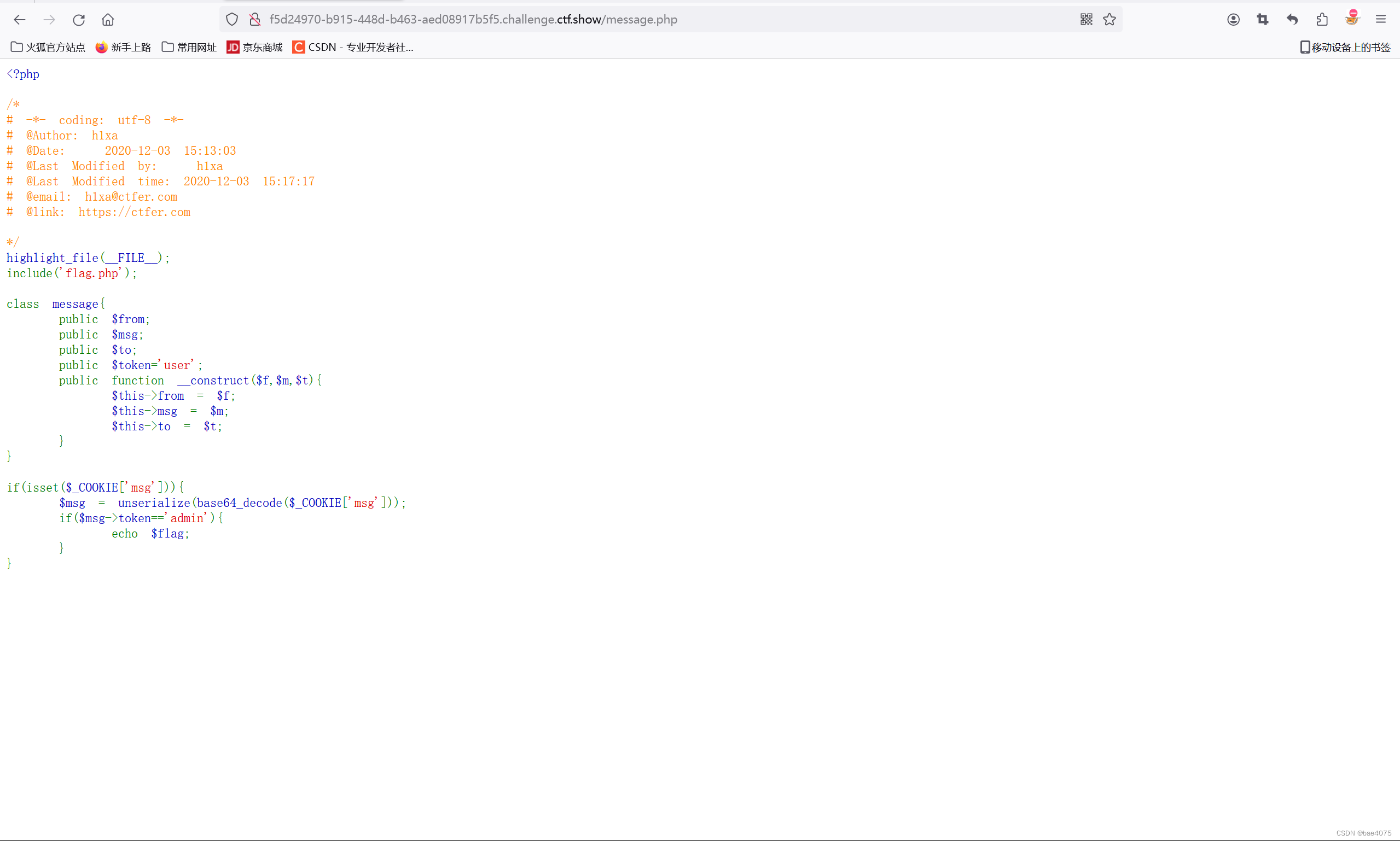
Task: Open the 新手上路 bookmark
Action: pyautogui.click(x=124, y=47)
